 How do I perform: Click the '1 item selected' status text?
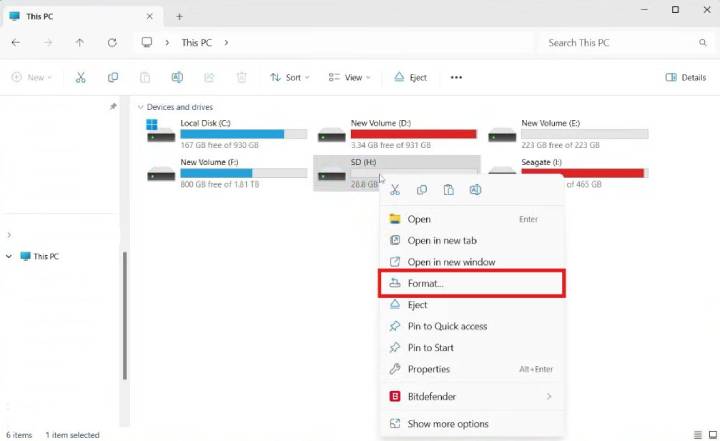tap(73, 435)
